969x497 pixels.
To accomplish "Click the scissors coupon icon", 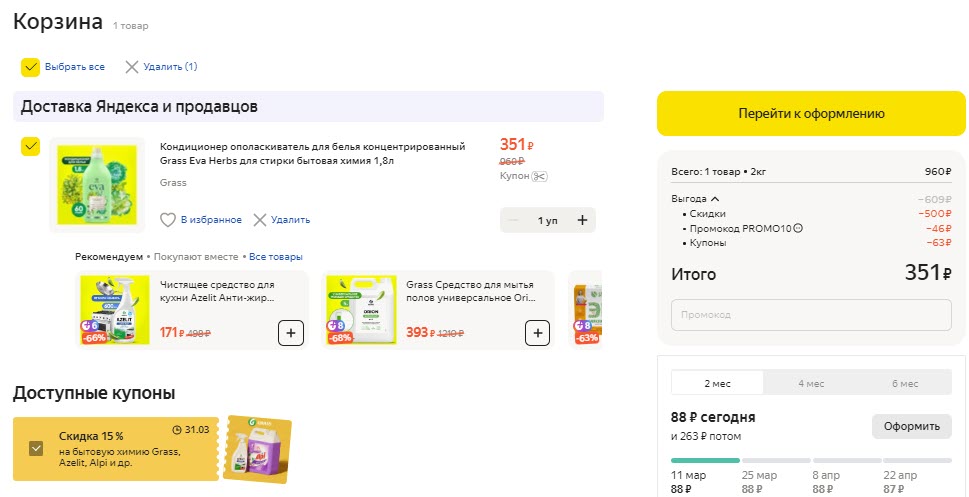I will (x=541, y=177).
